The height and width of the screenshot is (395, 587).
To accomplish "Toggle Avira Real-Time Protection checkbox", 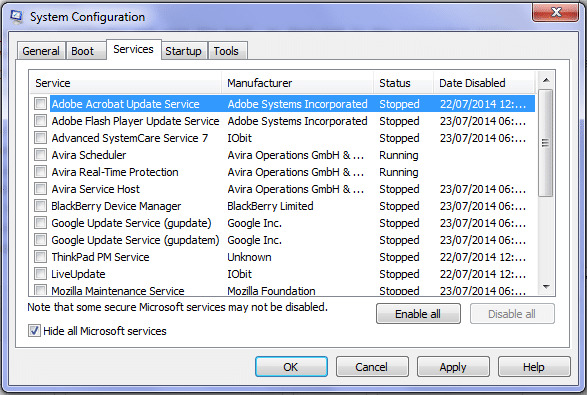I will point(40,172).
